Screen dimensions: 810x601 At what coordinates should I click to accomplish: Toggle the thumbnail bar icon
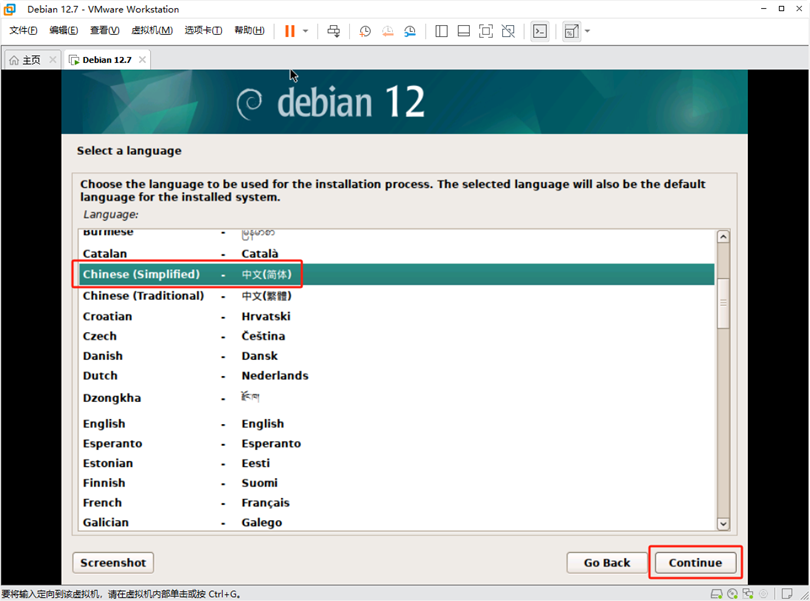pos(464,31)
